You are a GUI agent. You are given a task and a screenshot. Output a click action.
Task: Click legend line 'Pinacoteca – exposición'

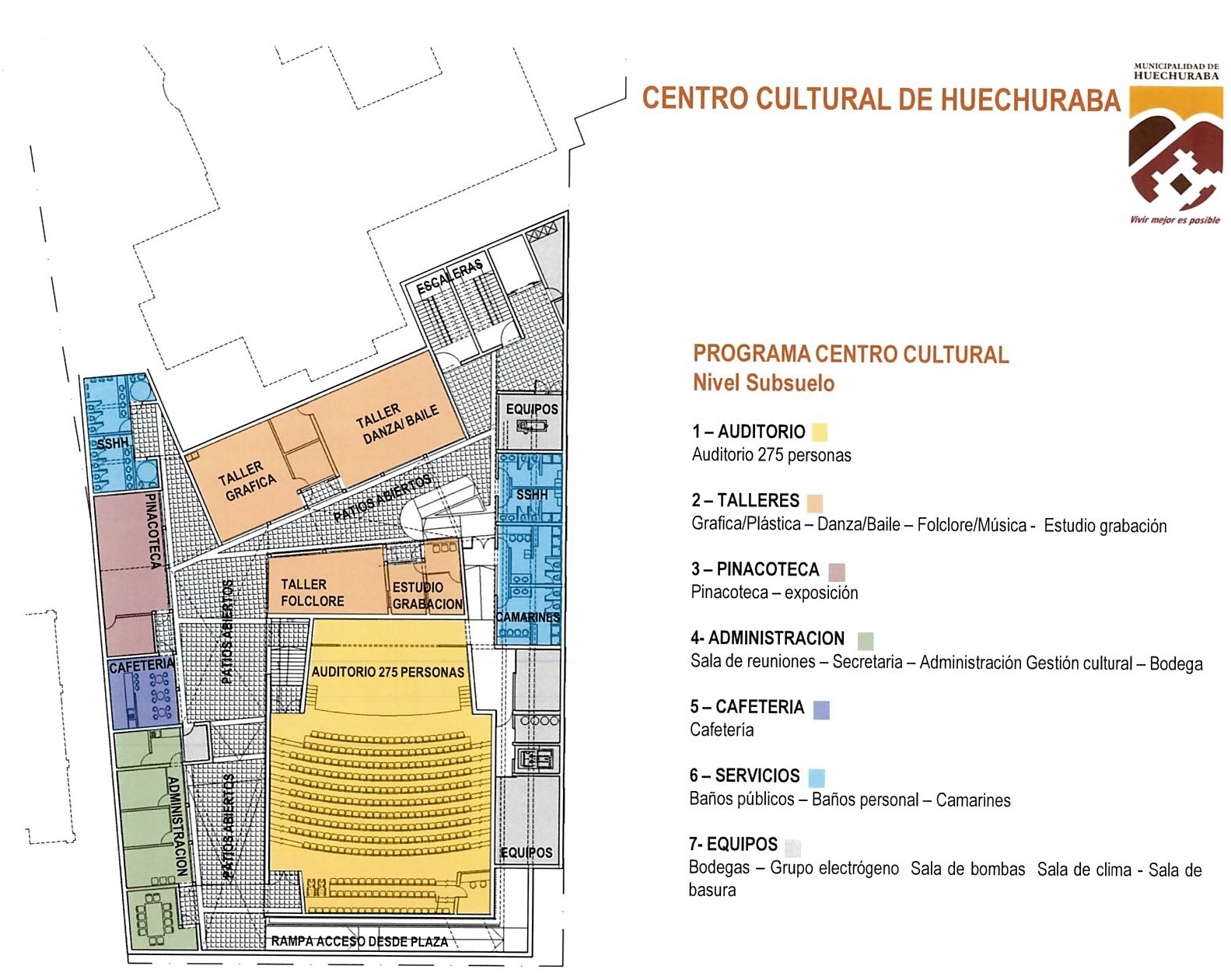tap(775, 593)
